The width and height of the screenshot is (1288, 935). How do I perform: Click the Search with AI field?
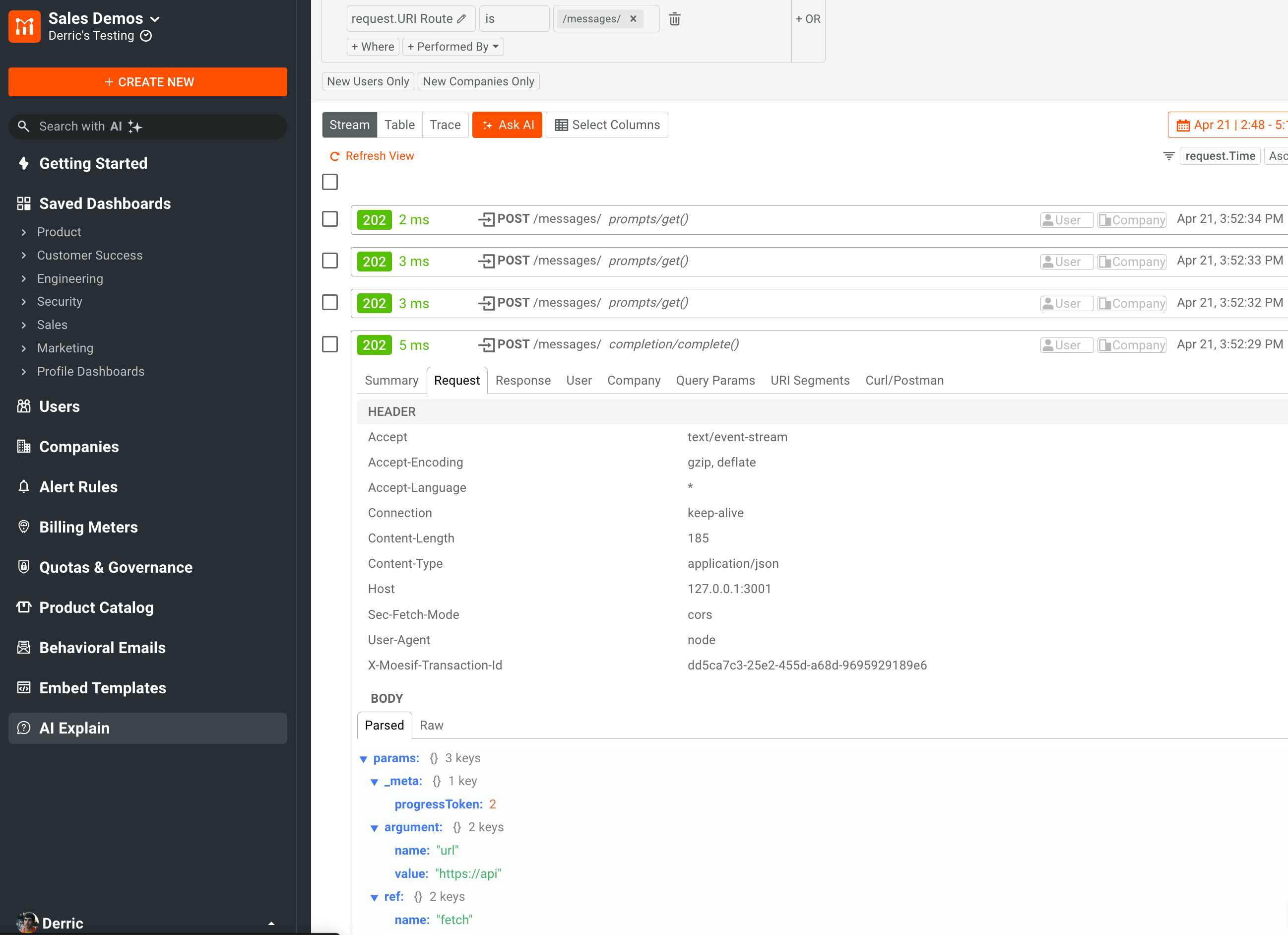(x=148, y=126)
